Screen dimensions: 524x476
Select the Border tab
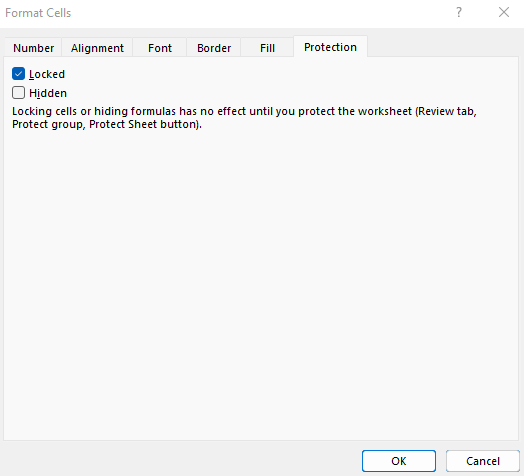[214, 48]
